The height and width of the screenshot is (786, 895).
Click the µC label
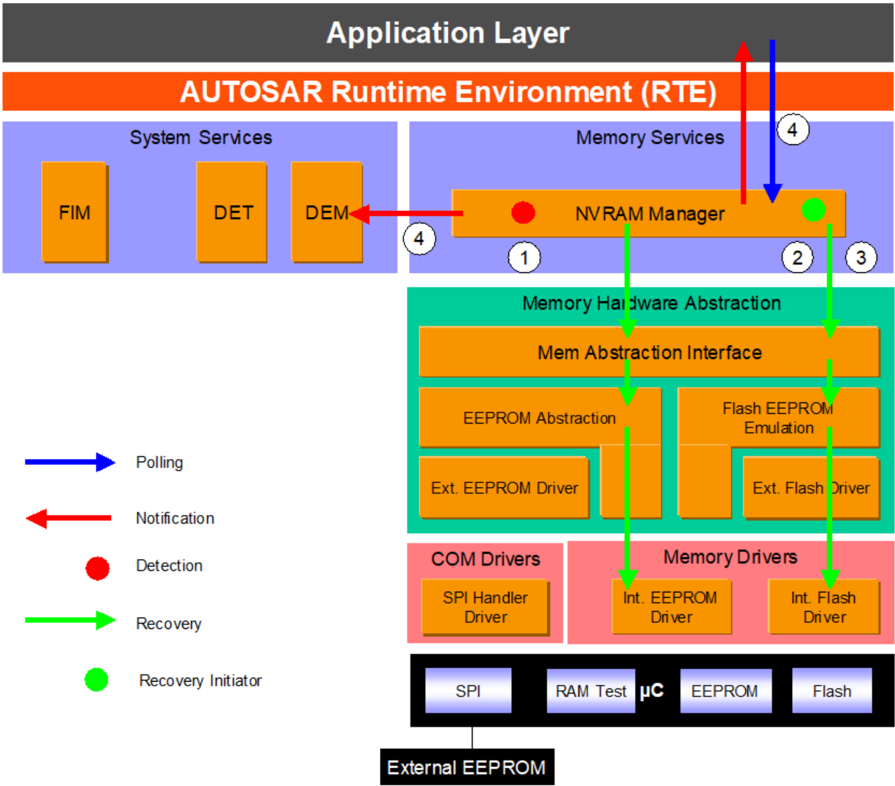651,691
